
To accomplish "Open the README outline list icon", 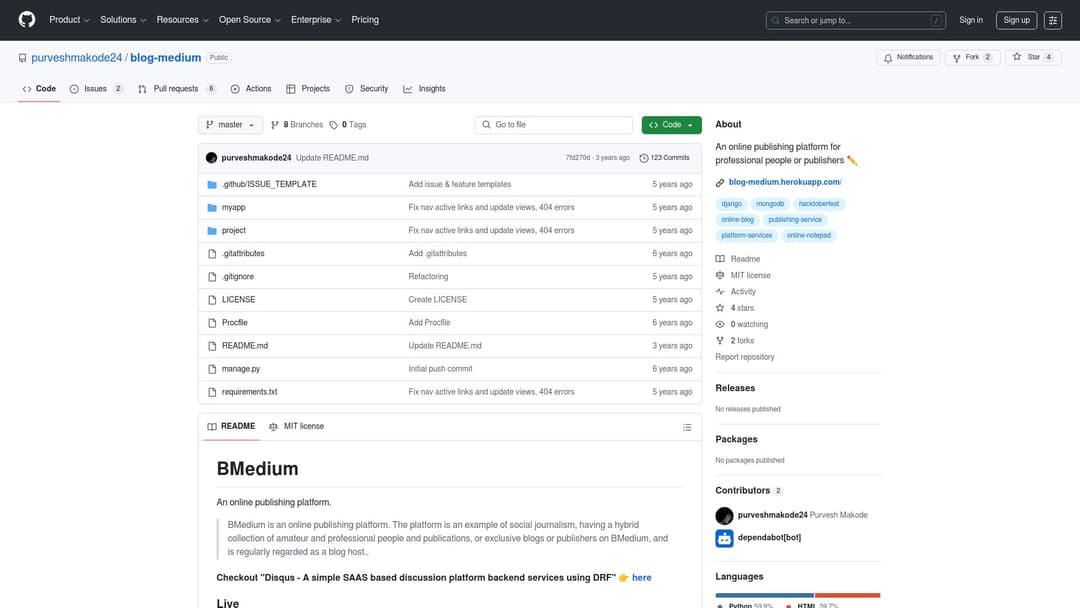I will [x=687, y=428].
